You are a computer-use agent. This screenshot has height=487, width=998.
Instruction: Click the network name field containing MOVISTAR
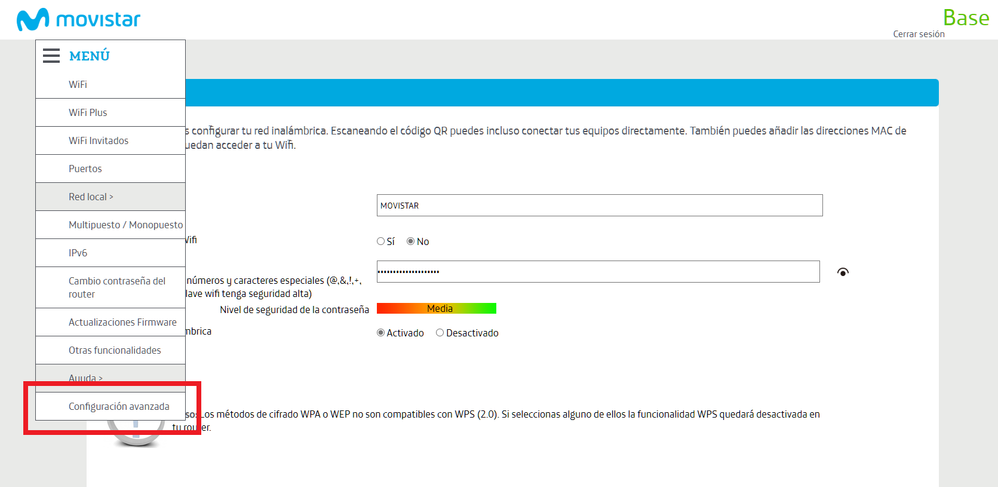(599, 205)
